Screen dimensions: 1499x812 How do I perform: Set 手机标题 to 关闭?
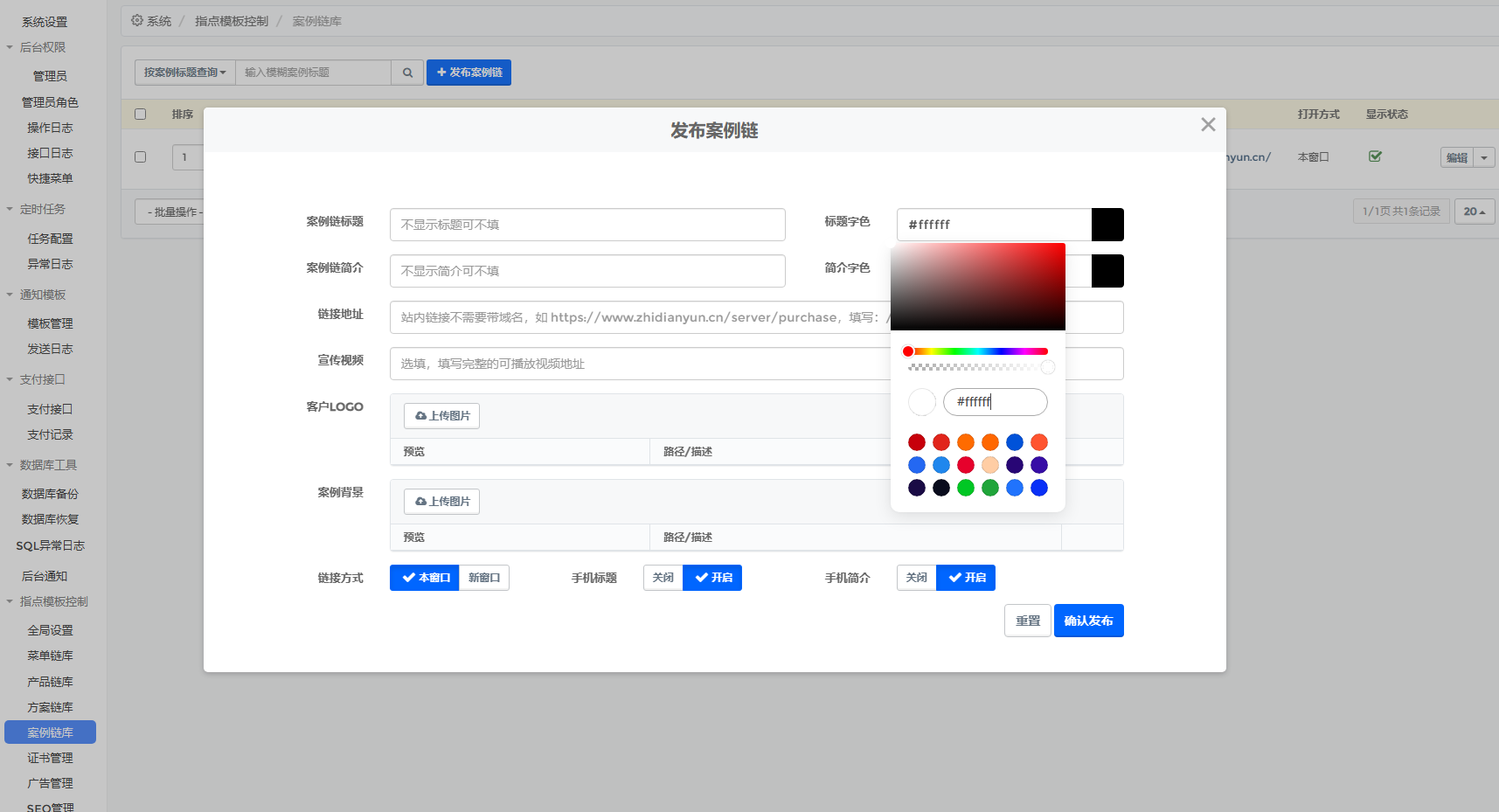[663, 578]
